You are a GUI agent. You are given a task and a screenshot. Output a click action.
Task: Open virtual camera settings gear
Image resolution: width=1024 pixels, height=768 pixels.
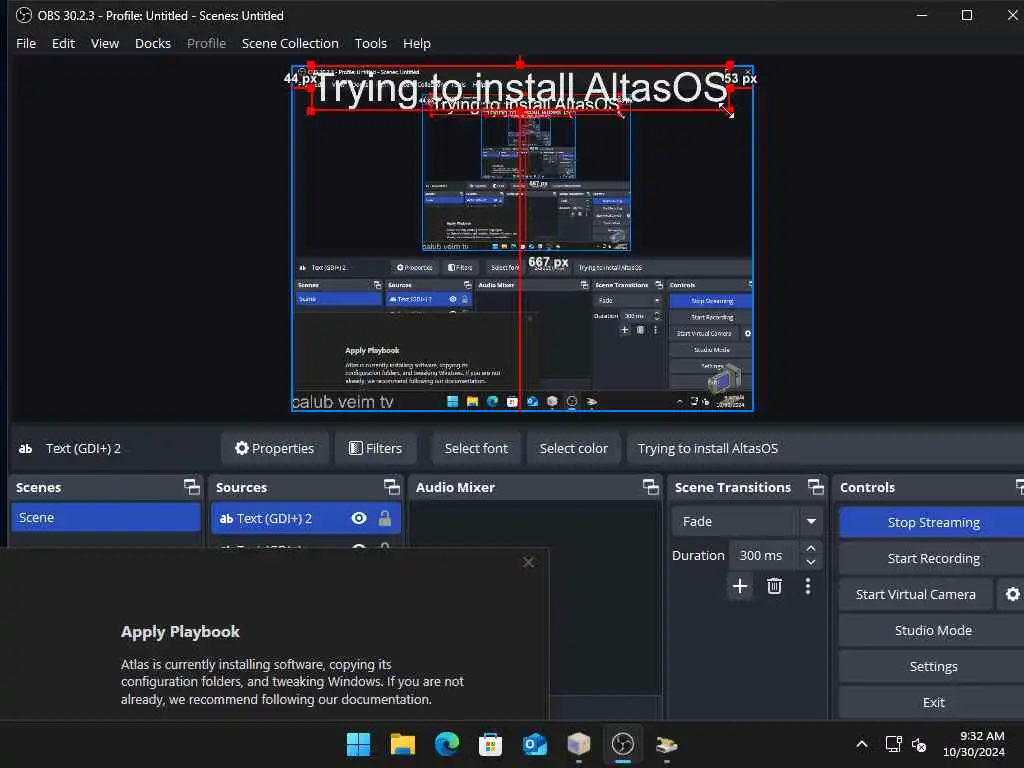pos(1012,594)
